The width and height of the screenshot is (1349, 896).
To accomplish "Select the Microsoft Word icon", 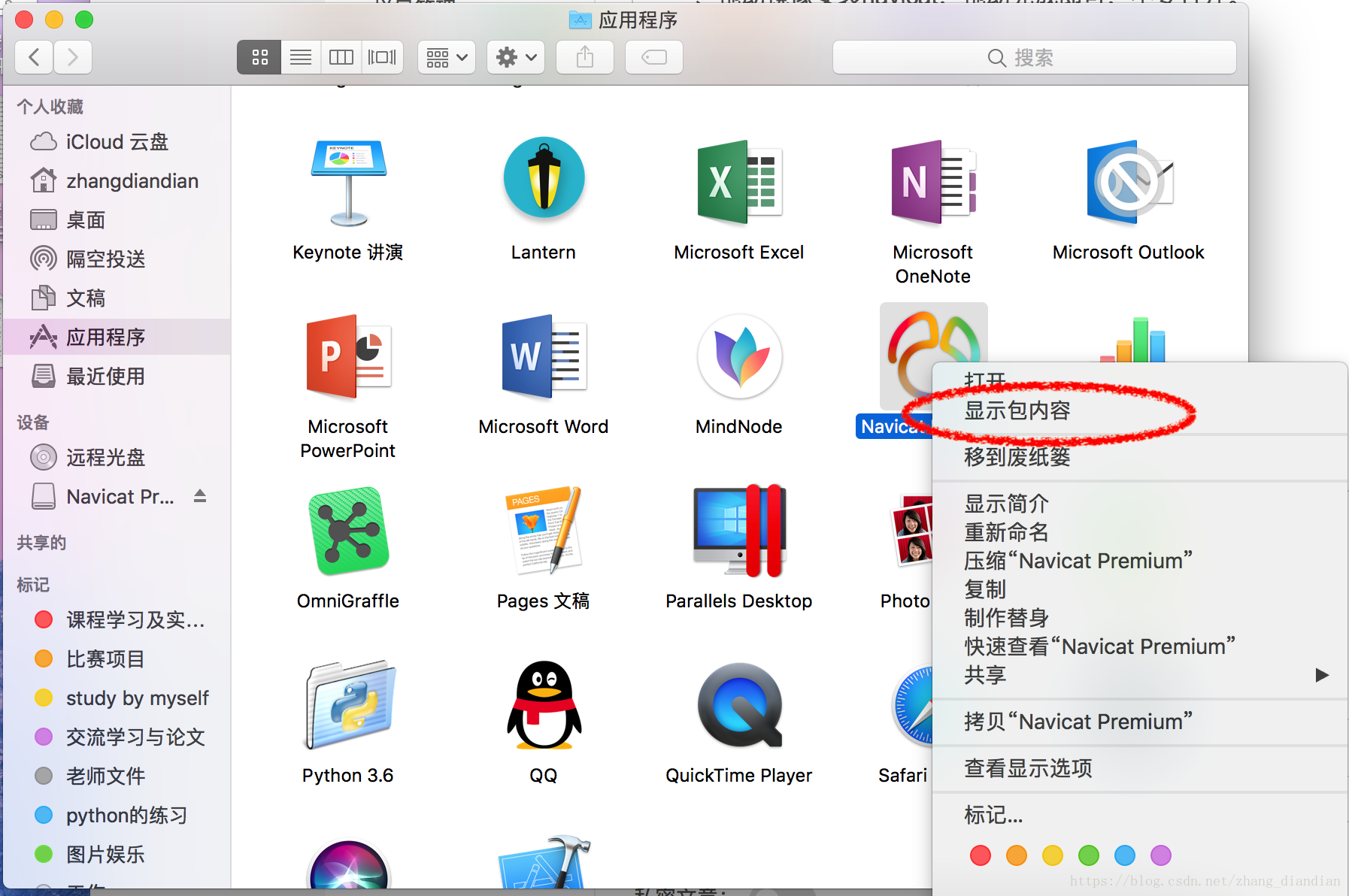I will (544, 357).
